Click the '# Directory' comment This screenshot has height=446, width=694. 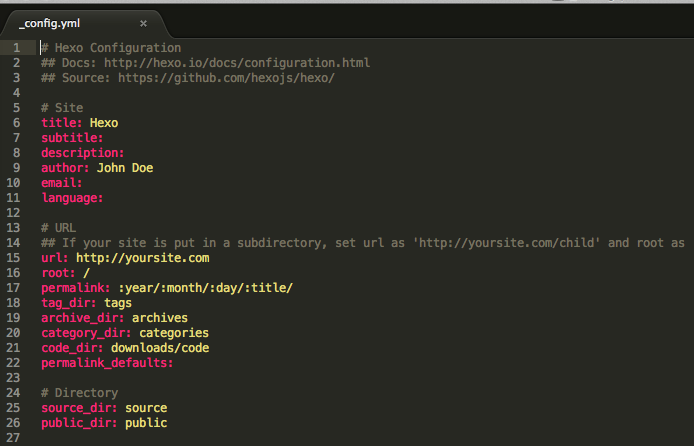(79, 393)
